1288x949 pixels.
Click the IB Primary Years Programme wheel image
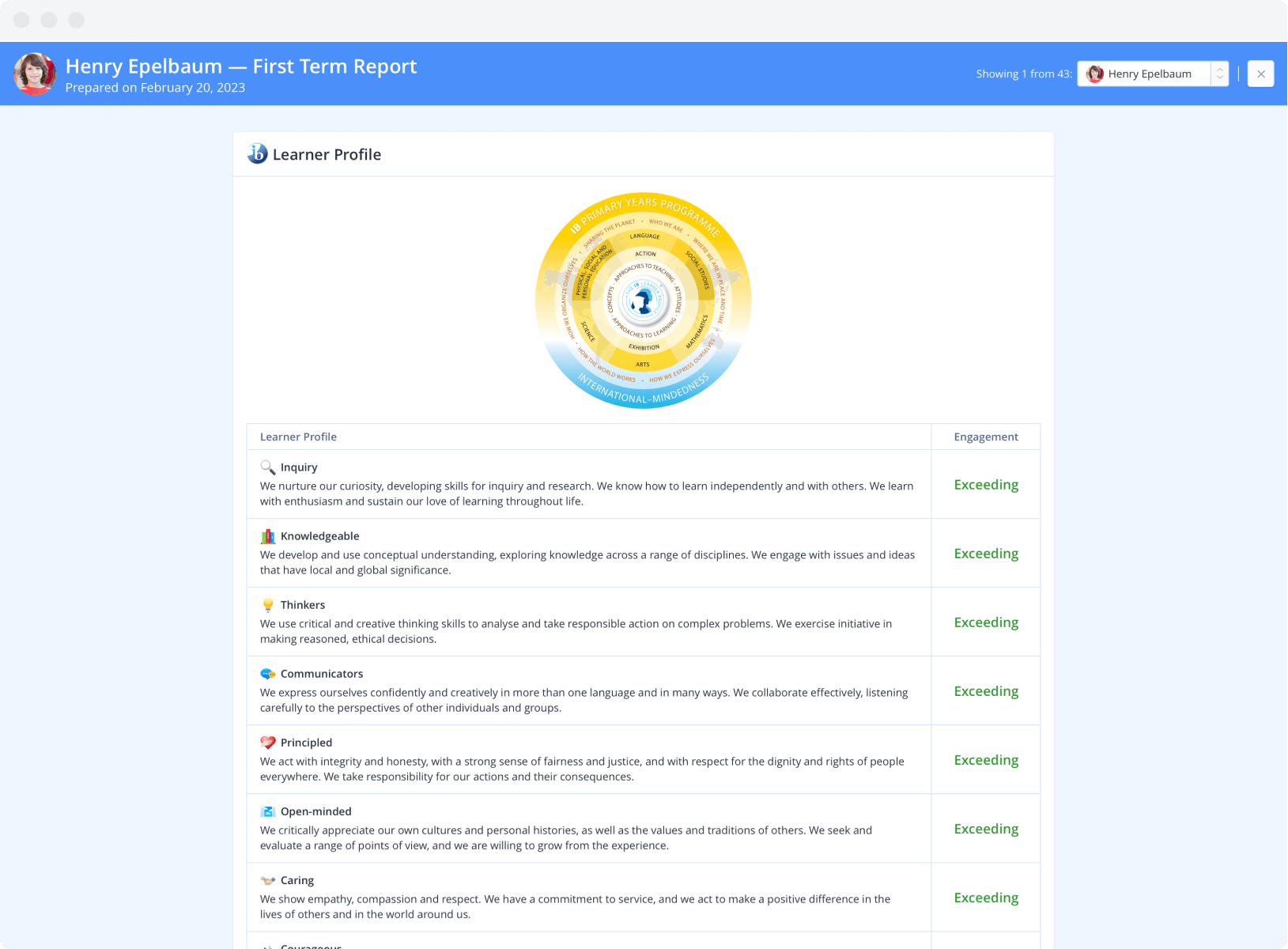pyautogui.click(x=643, y=301)
